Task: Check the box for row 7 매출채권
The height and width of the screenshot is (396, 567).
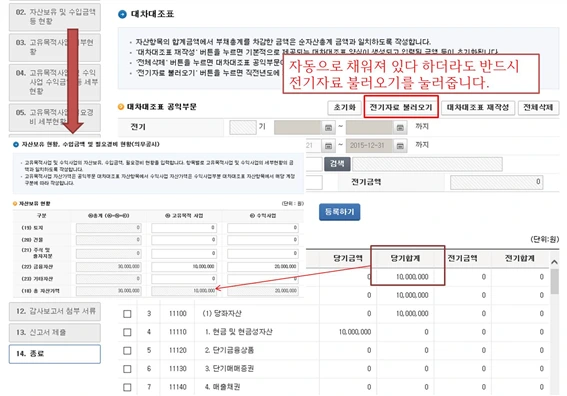Action: coord(127,387)
